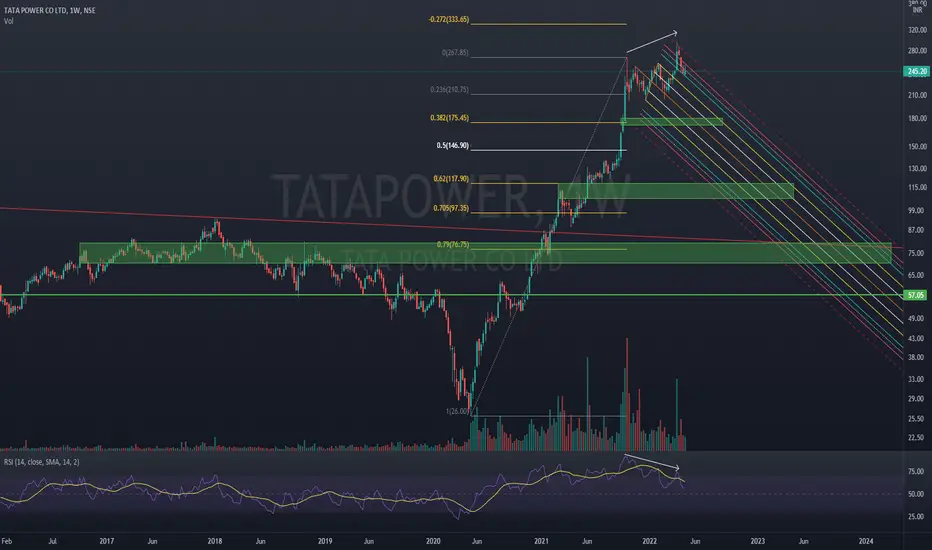
Task: Click the 29.00 price axis label
Action: point(917,398)
